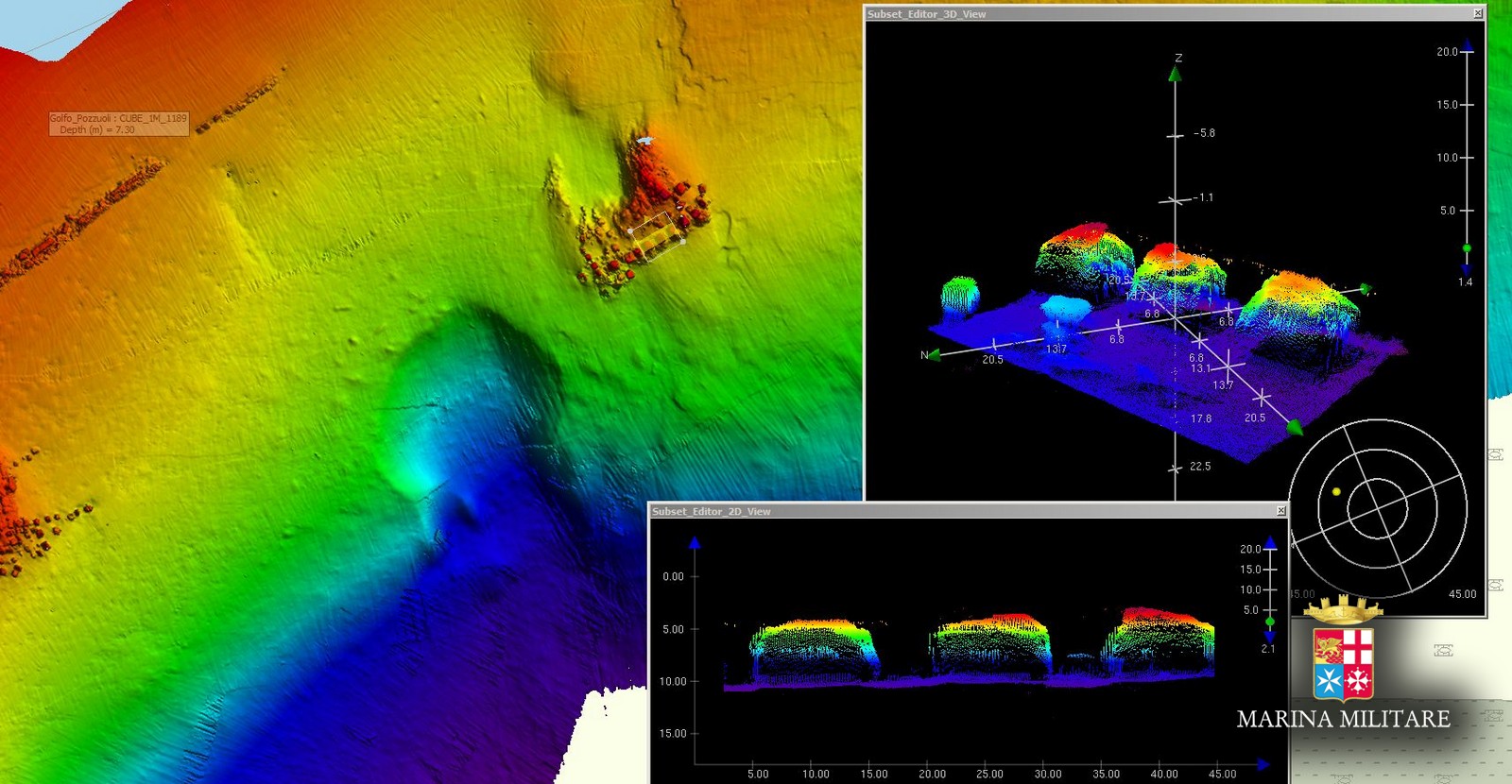The height and width of the screenshot is (784, 1512).
Task: Click the Golfo_Pozzuoli depth tooltip label
Action: (x=119, y=124)
